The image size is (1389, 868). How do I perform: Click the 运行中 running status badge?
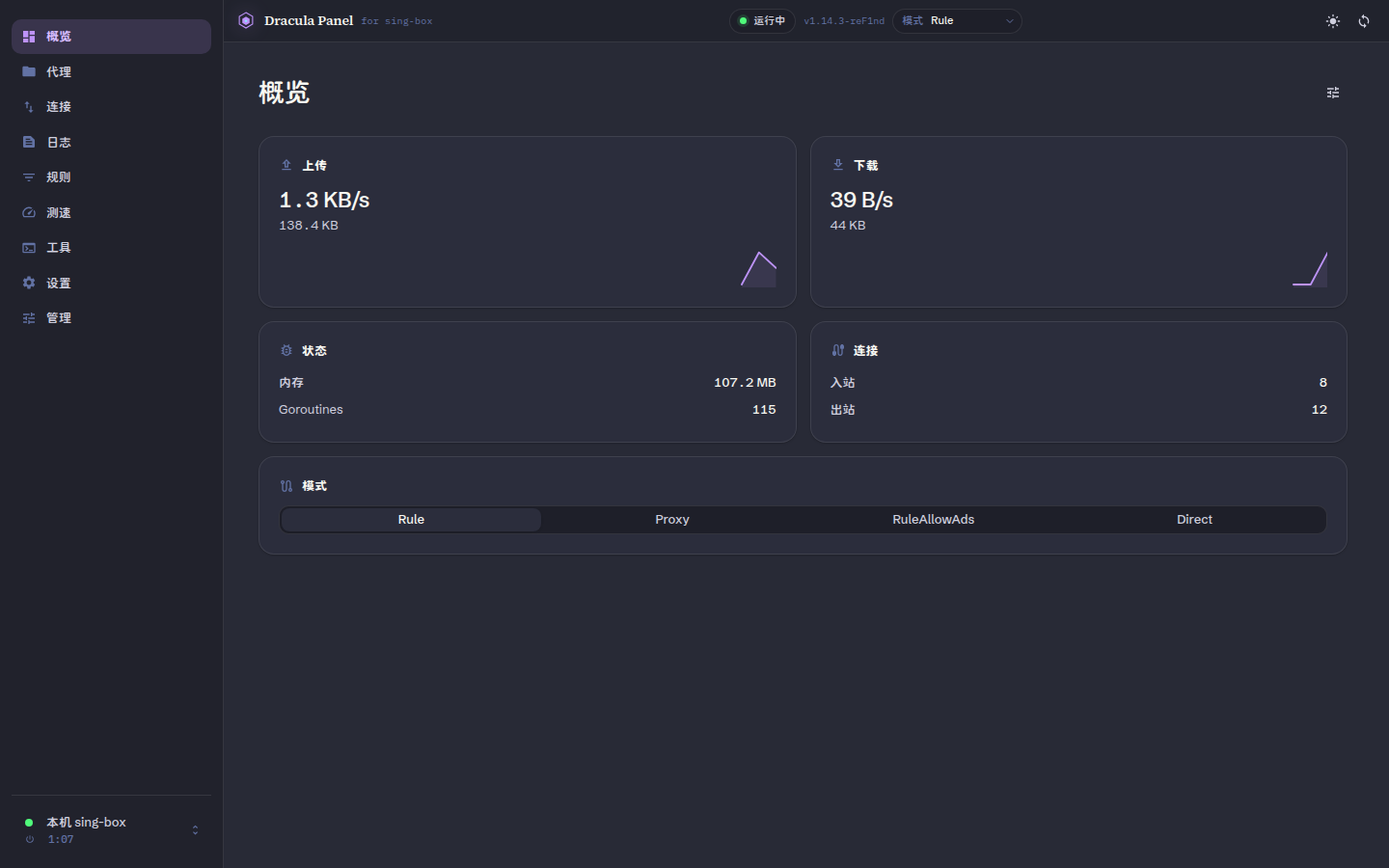click(762, 21)
